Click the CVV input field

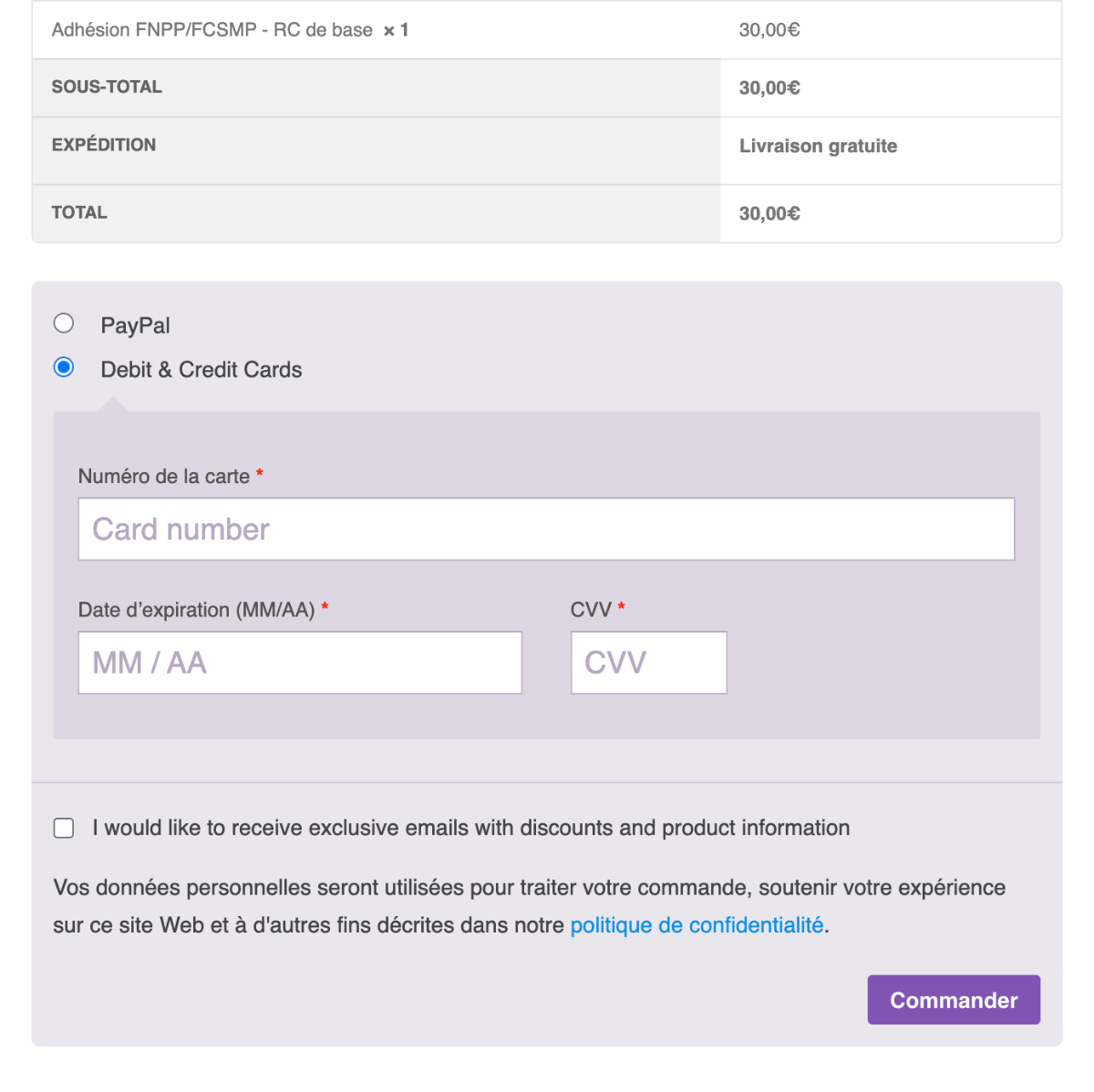point(649,663)
